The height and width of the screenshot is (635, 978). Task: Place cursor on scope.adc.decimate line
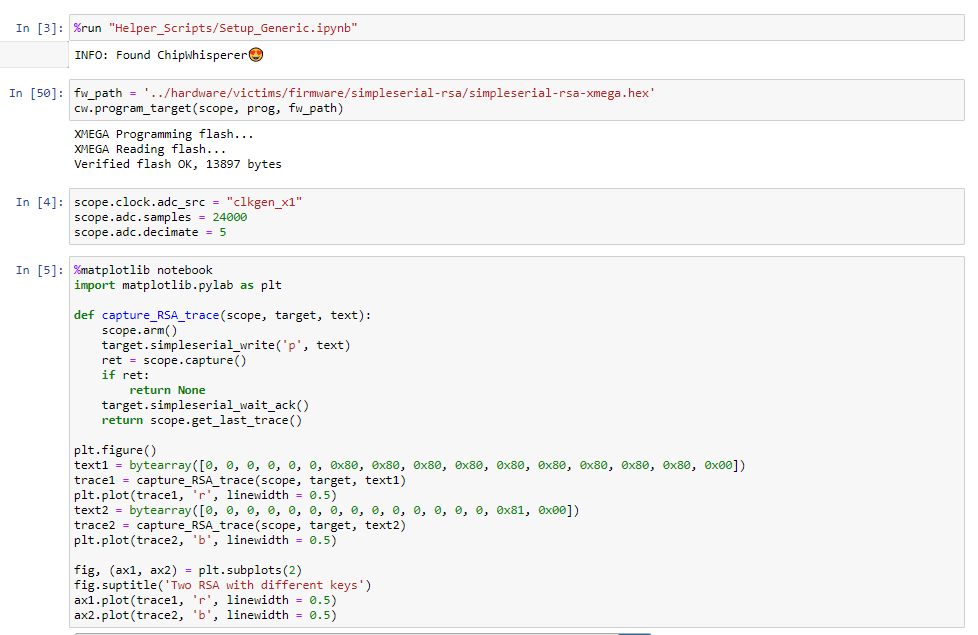click(x=150, y=232)
